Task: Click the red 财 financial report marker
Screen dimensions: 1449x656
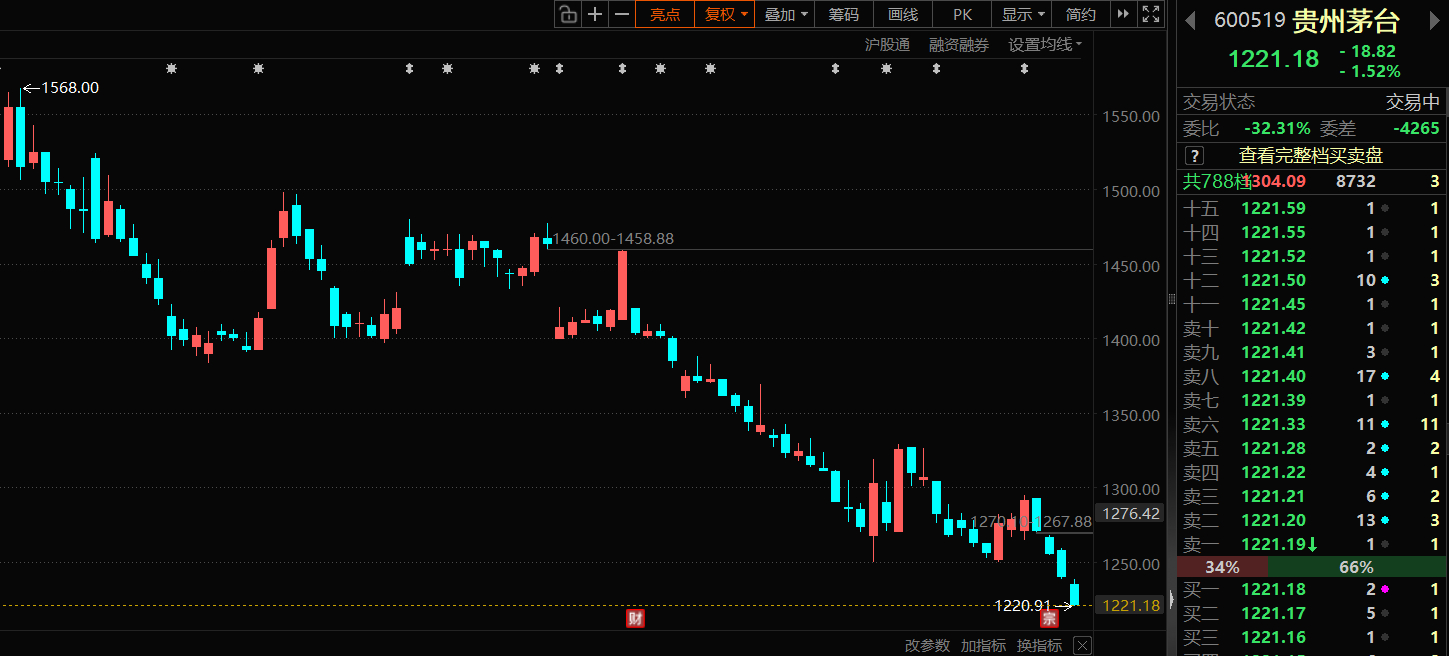Action: [635, 618]
